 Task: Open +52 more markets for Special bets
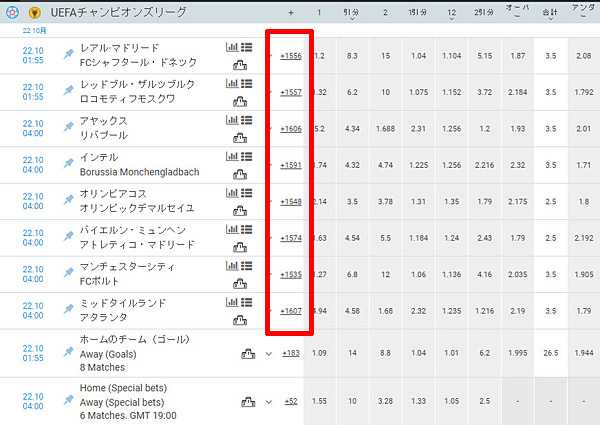(x=291, y=401)
